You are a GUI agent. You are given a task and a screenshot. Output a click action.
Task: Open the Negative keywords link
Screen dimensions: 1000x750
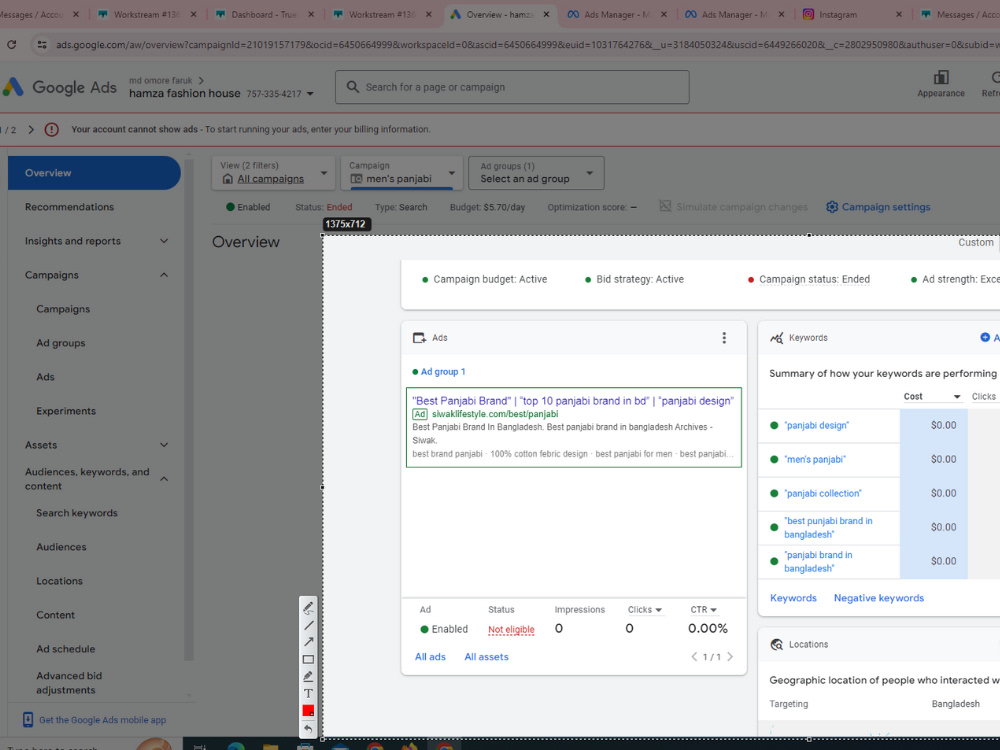879,598
